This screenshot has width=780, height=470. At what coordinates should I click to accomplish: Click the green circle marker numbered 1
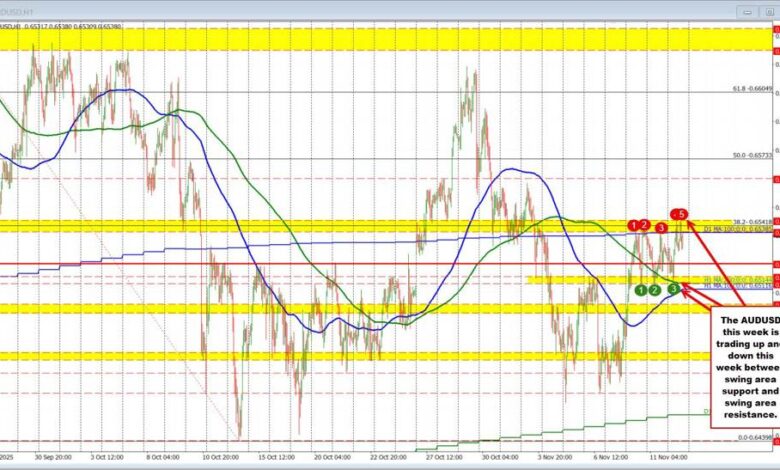pyautogui.click(x=640, y=290)
